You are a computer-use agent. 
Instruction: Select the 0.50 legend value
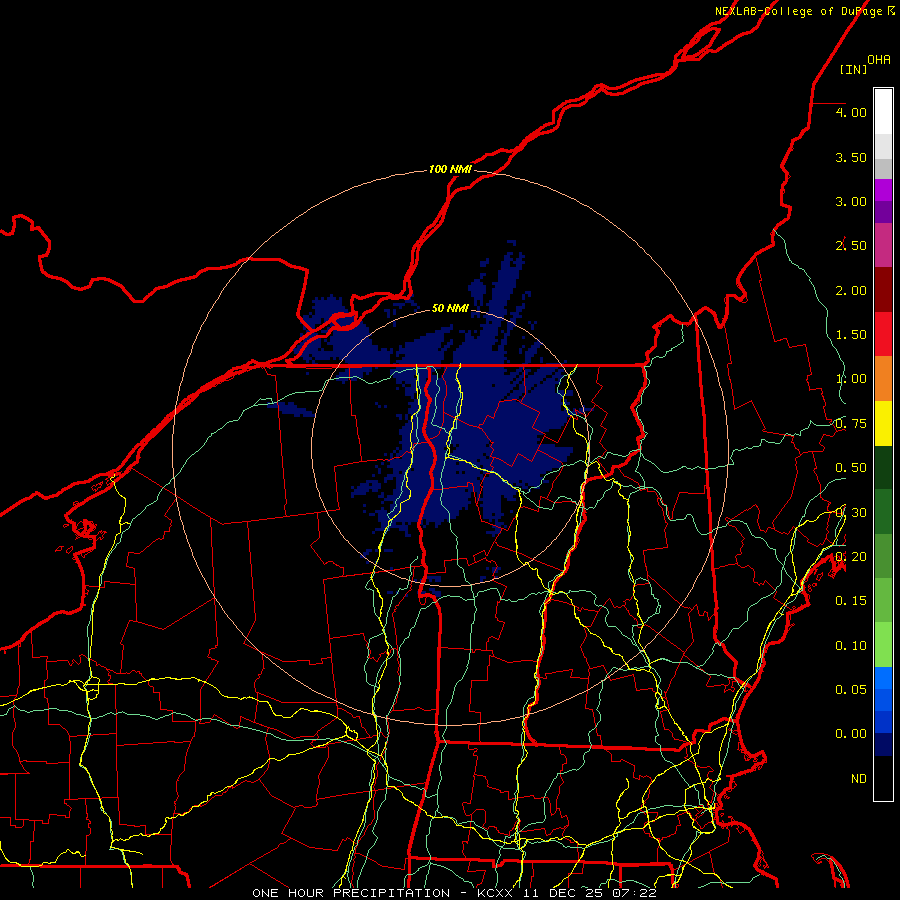[851, 468]
